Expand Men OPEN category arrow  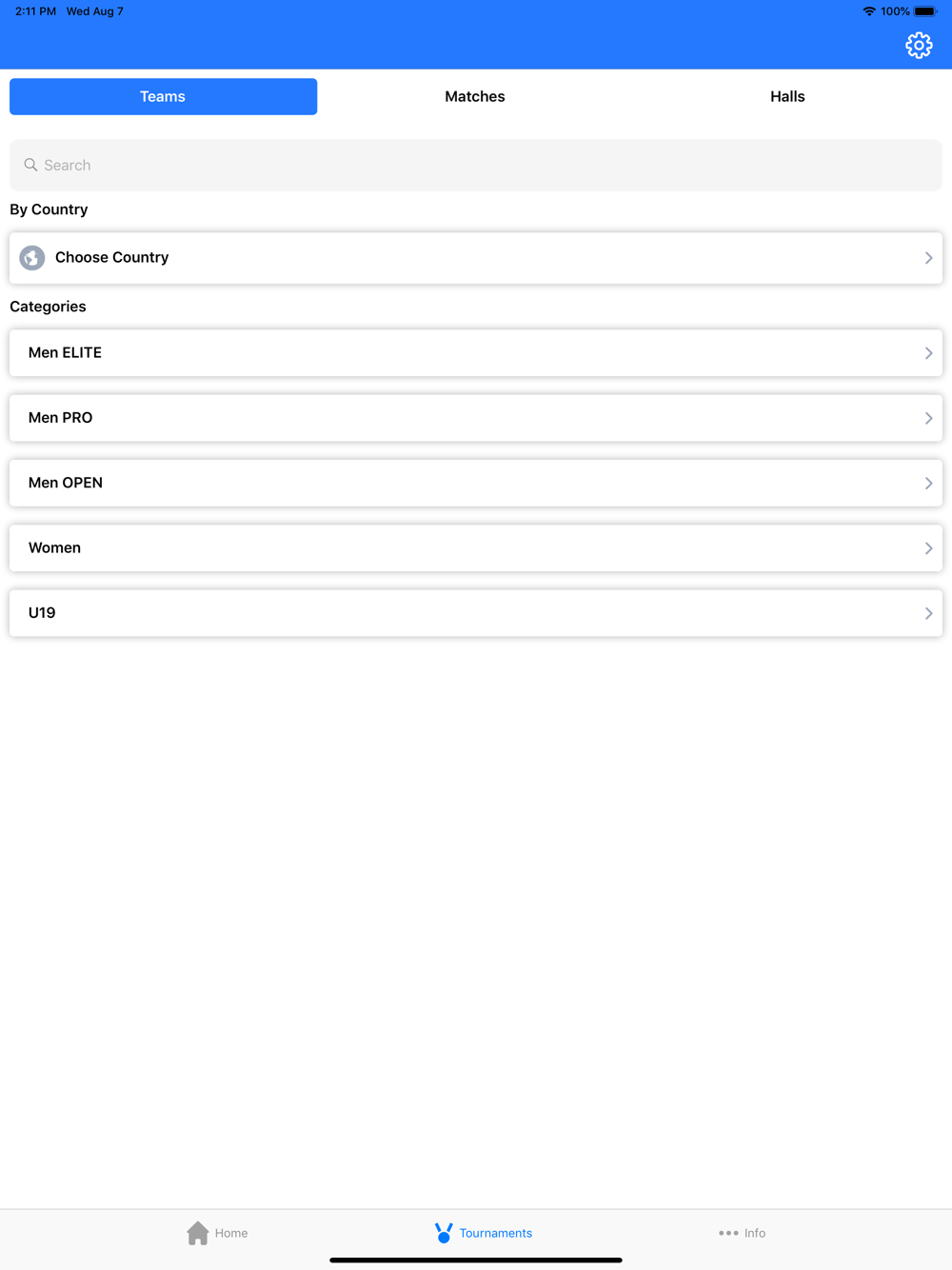pyautogui.click(x=928, y=483)
